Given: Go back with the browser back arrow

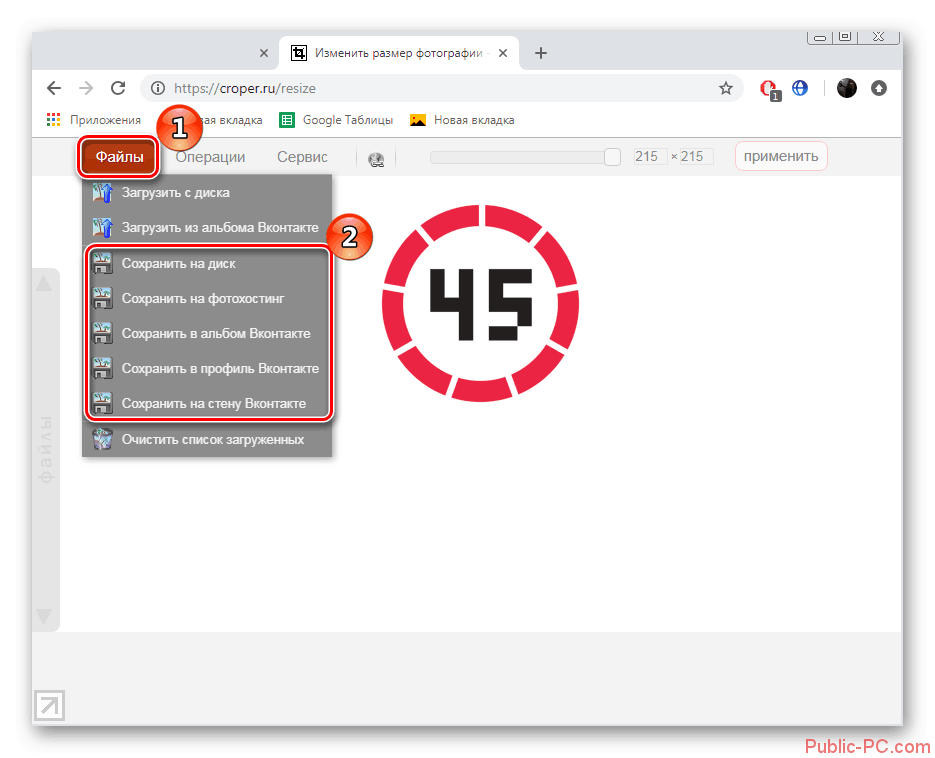Looking at the screenshot, I should coord(54,88).
